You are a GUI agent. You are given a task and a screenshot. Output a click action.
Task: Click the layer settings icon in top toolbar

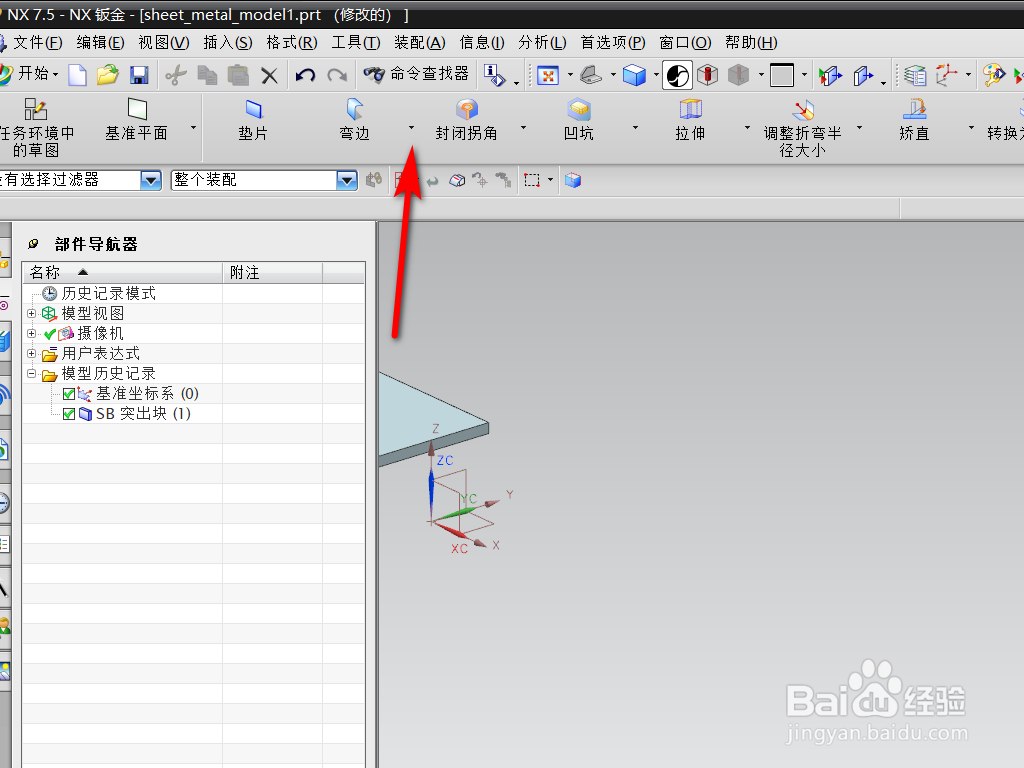pyautogui.click(x=915, y=75)
